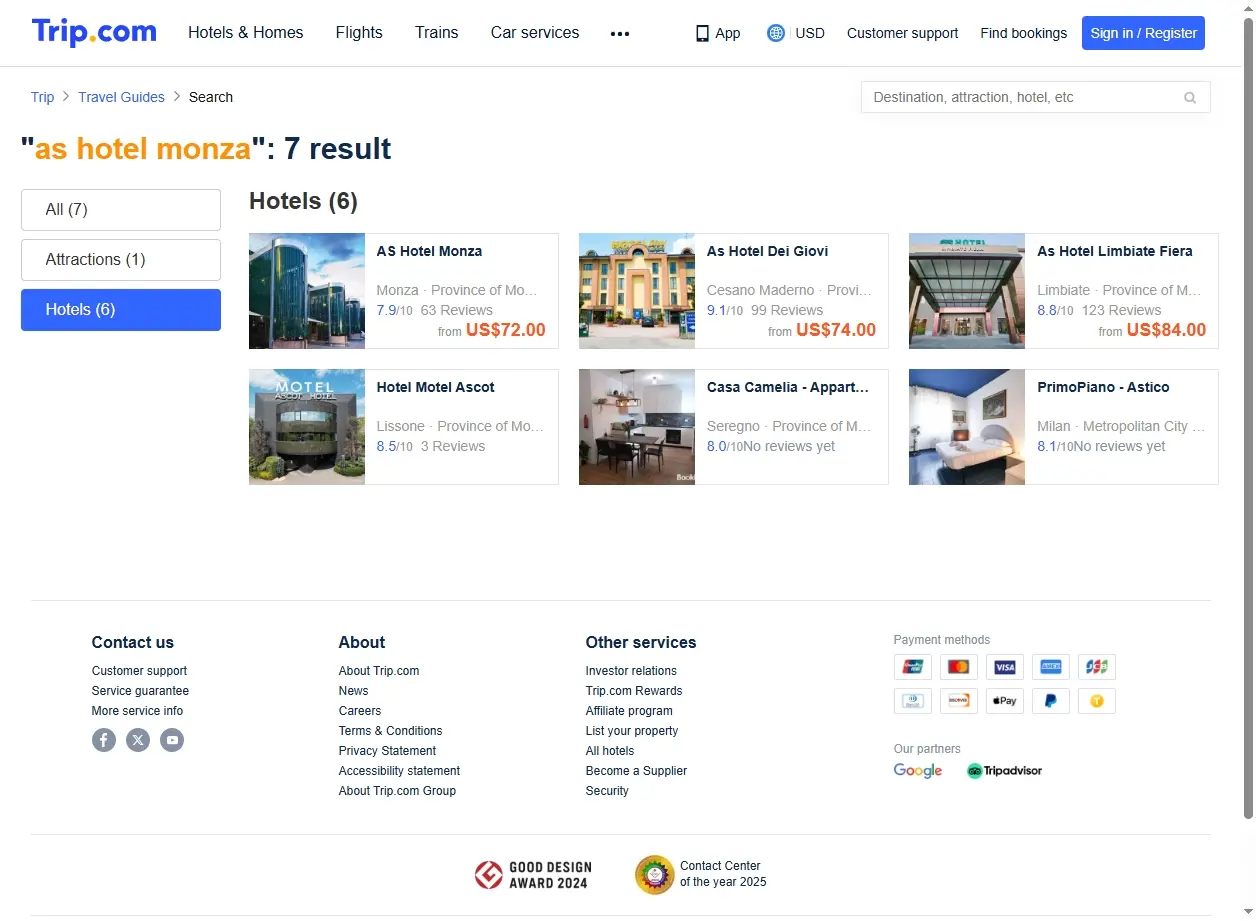
Task: Open Become a Supplier link
Action: [x=636, y=771]
